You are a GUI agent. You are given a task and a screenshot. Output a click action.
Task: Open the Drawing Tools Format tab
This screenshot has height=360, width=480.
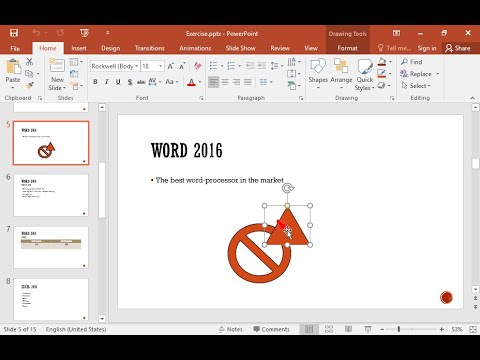pos(347,48)
